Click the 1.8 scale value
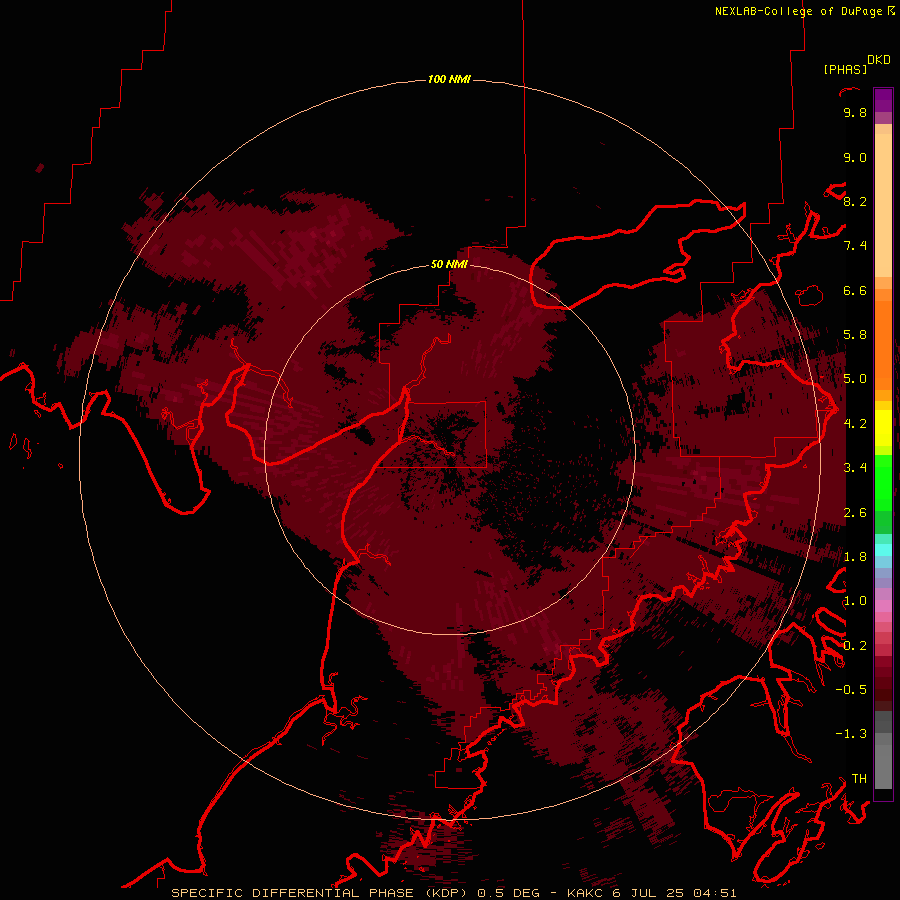The width and height of the screenshot is (900, 900). click(855, 557)
